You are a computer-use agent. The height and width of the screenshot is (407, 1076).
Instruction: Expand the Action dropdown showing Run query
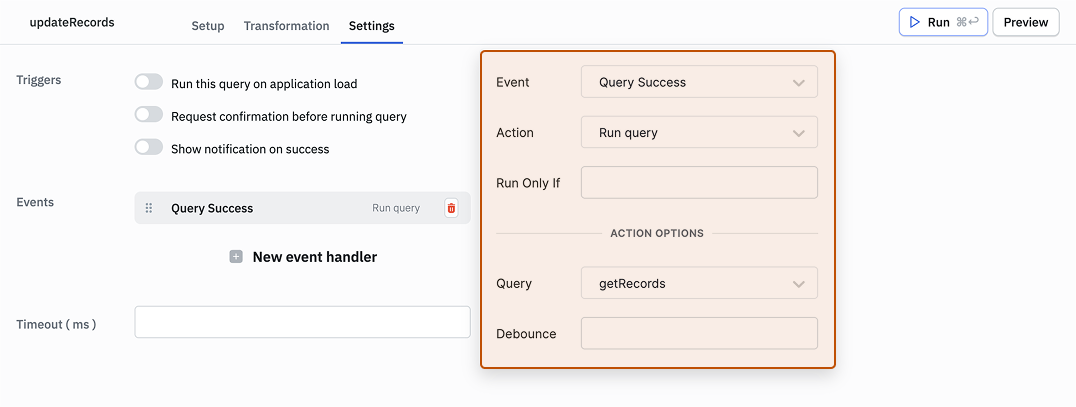click(x=698, y=132)
